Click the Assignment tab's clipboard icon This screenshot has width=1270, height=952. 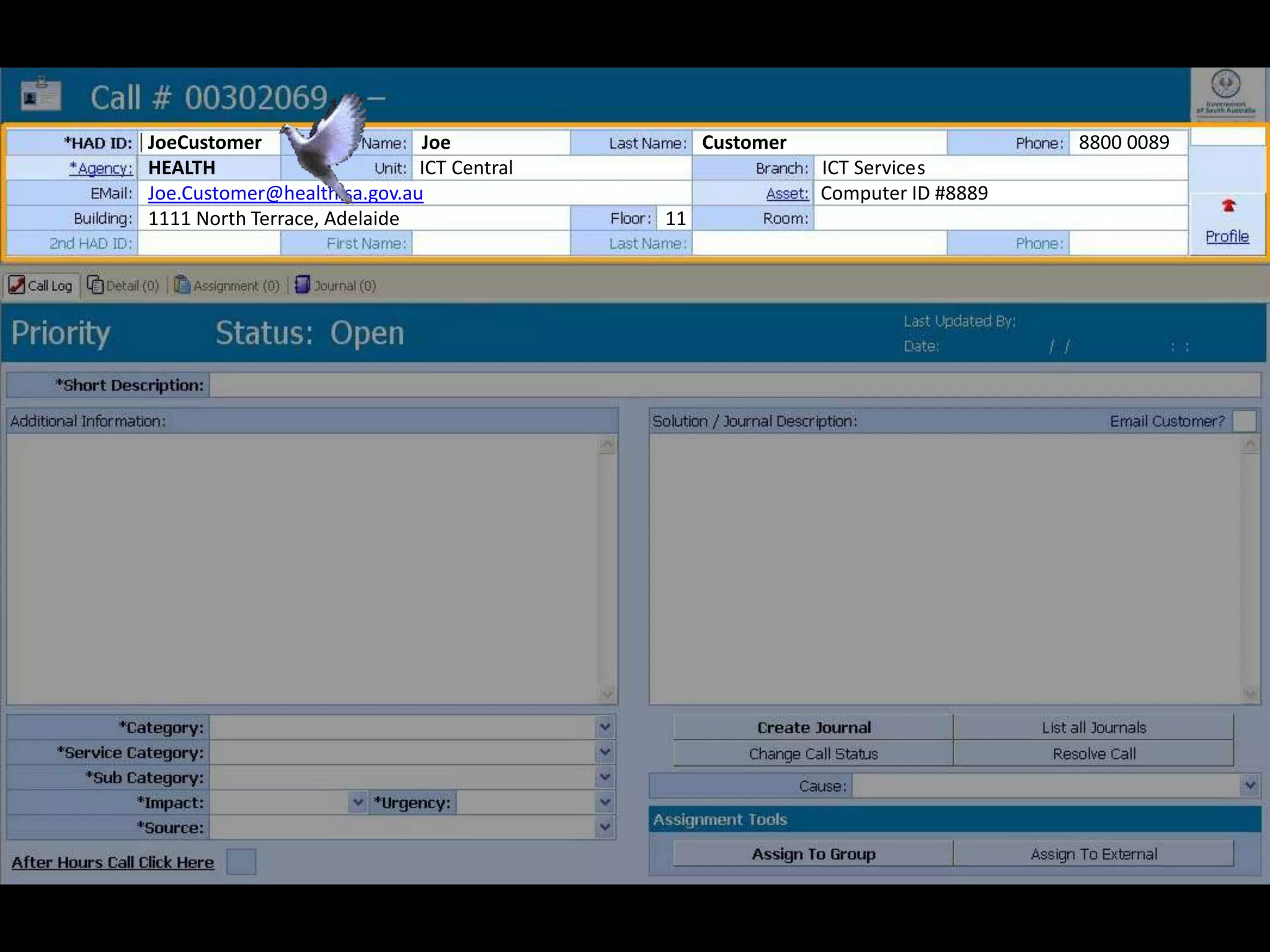click(x=182, y=285)
